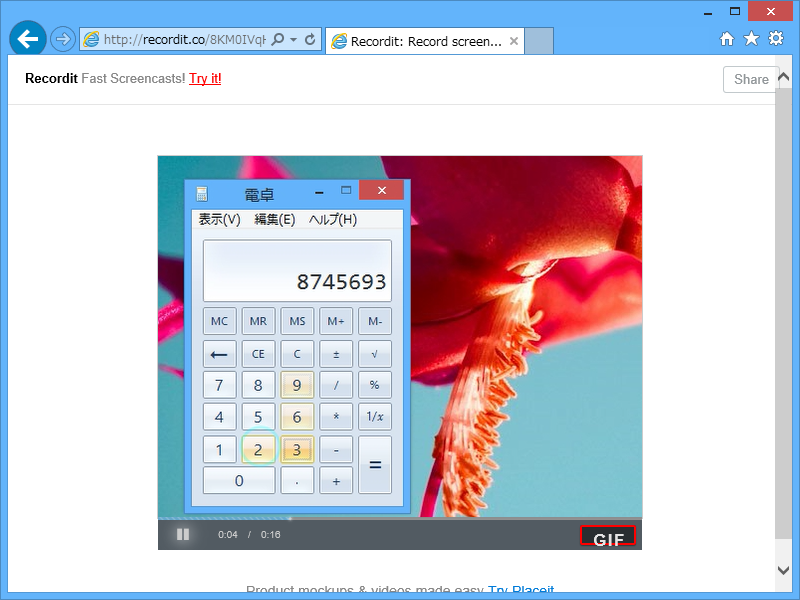
Task: Click the equals key
Action: pyautogui.click(x=375, y=465)
